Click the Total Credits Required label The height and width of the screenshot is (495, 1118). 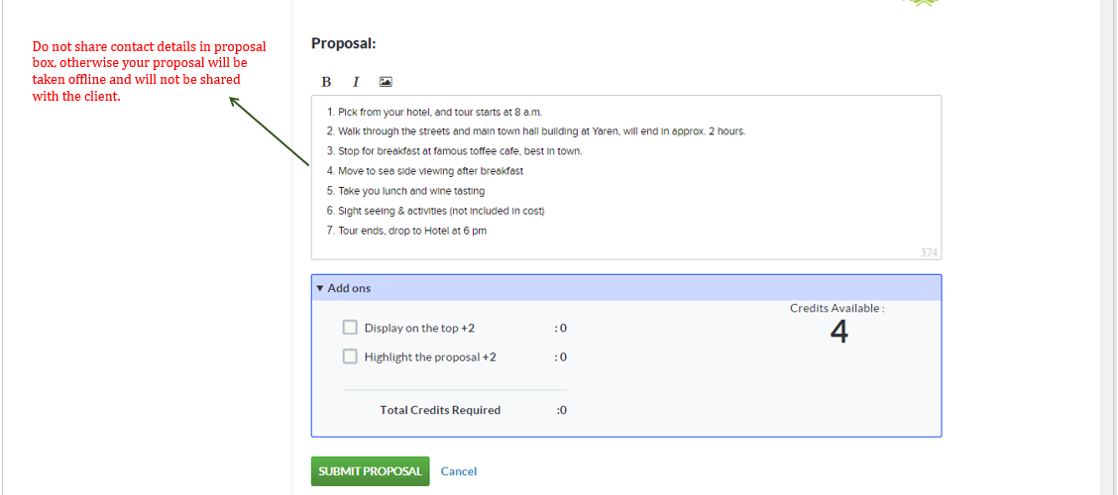click(x=440, y=410)
